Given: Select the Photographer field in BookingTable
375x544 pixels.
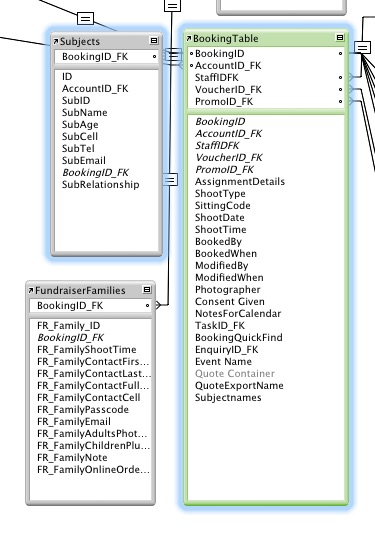Looking at the screenshot, I should click(228, 290).
